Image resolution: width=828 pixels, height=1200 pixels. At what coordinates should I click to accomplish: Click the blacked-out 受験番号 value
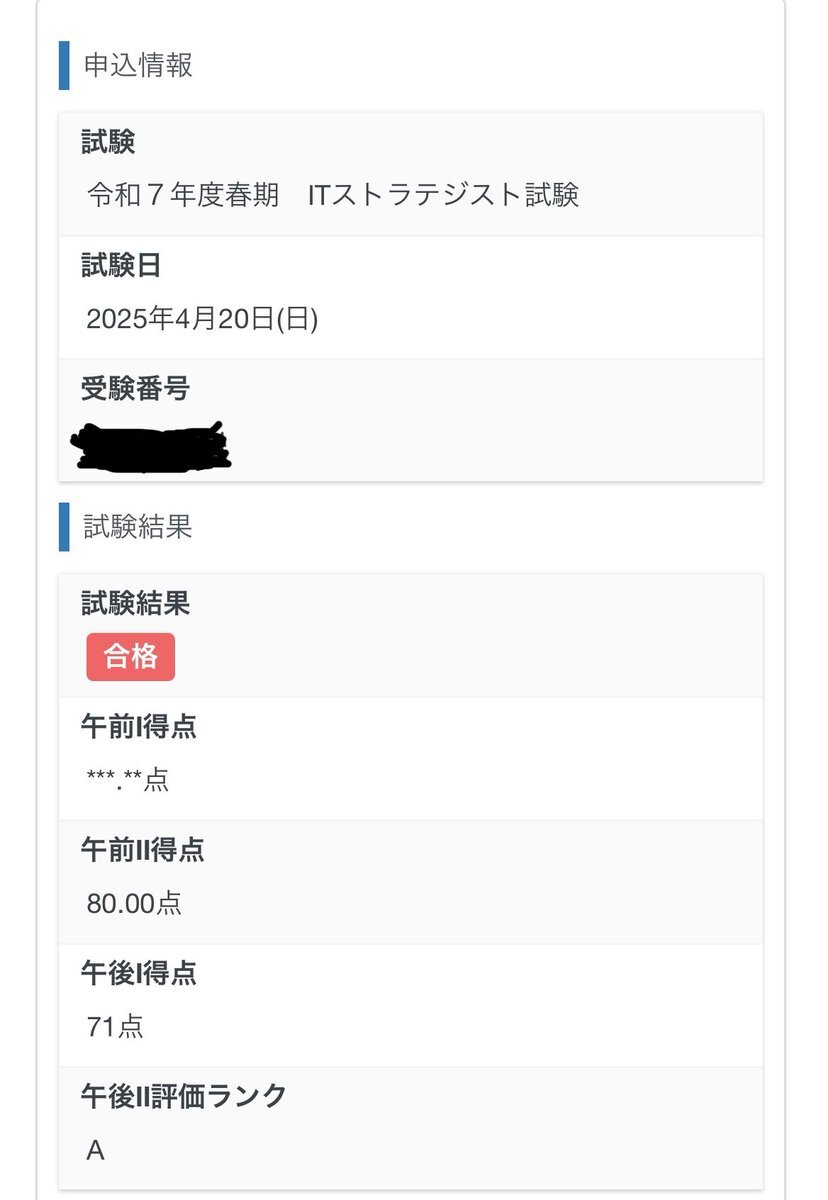pyautogui.click(x=151, y=447)
